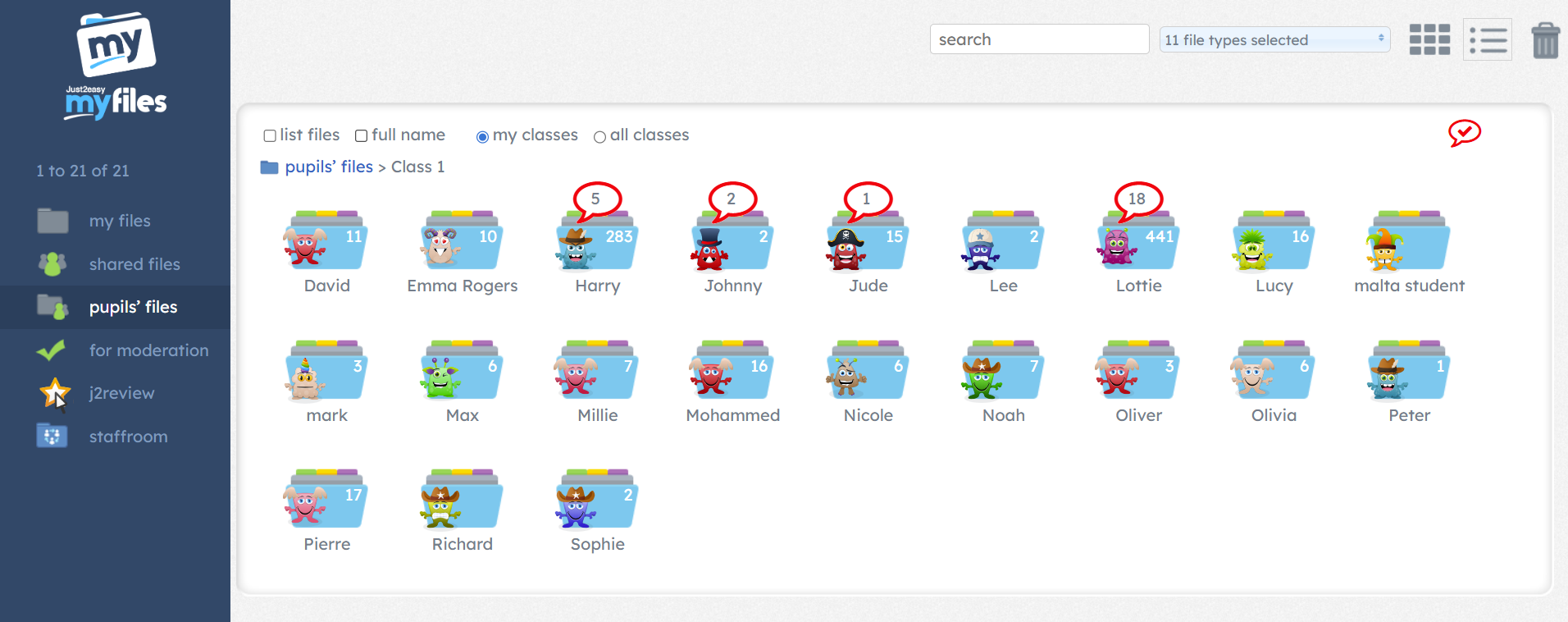Image resolution: width=1568 pixels, height=622 pixels.
Task: Open Max's pupil folder
Action: point(462,371)
